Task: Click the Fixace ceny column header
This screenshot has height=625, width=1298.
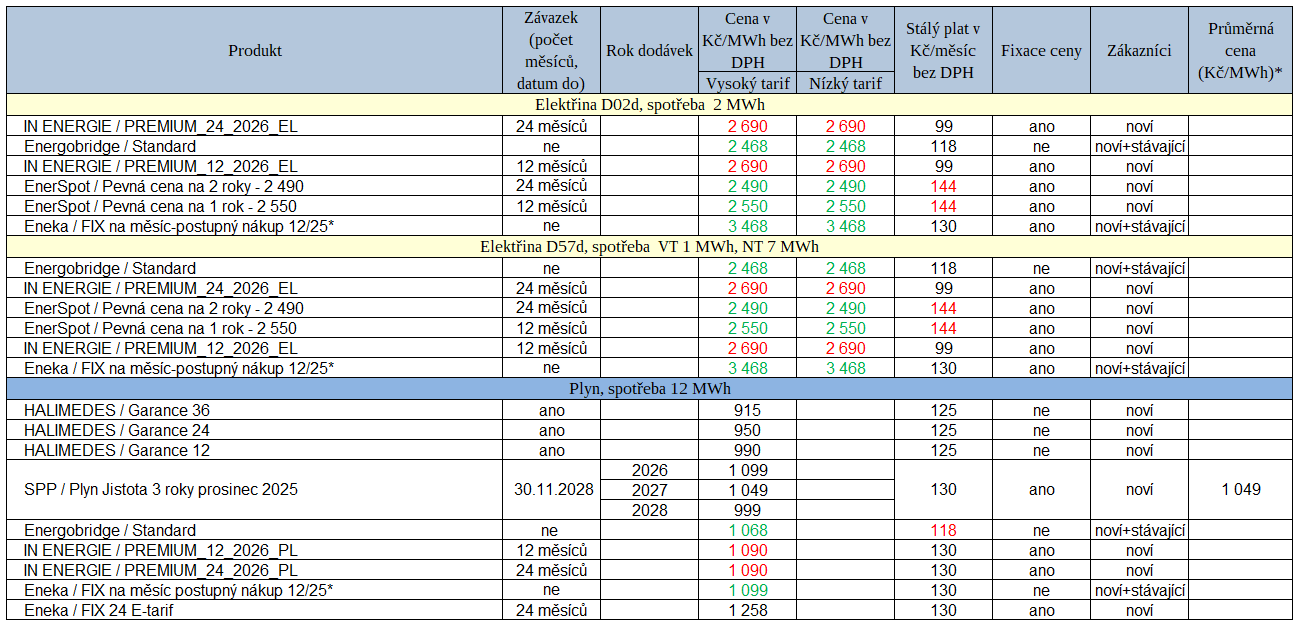Action: [1041, 50]
